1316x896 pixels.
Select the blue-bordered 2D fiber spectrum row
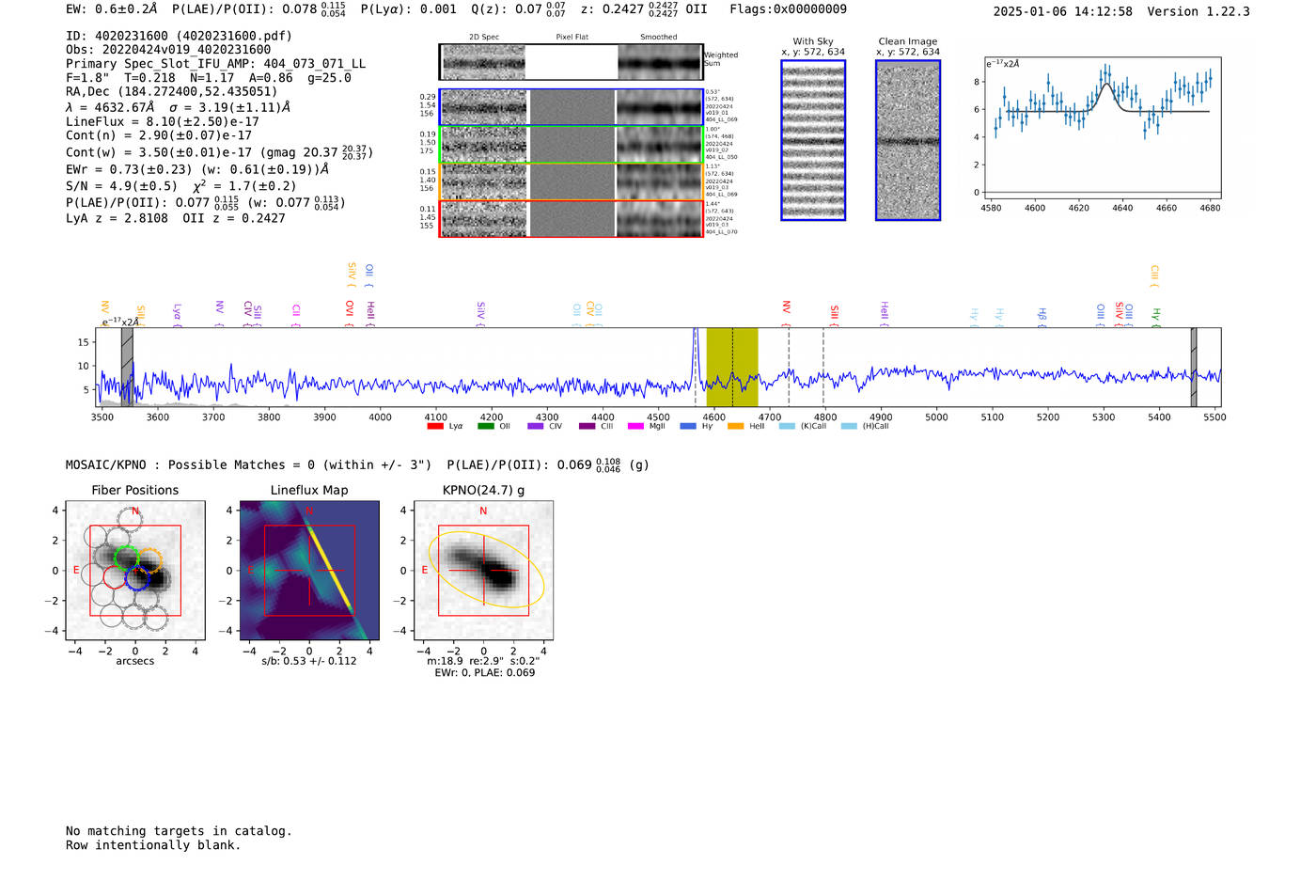[x=572, y=107]
